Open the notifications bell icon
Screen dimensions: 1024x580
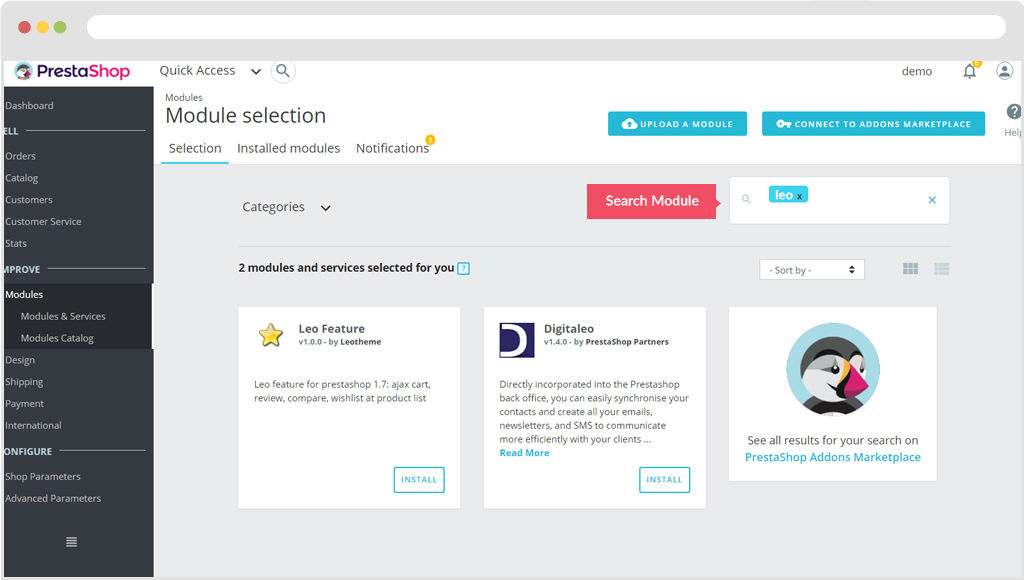tap(970, 71)
